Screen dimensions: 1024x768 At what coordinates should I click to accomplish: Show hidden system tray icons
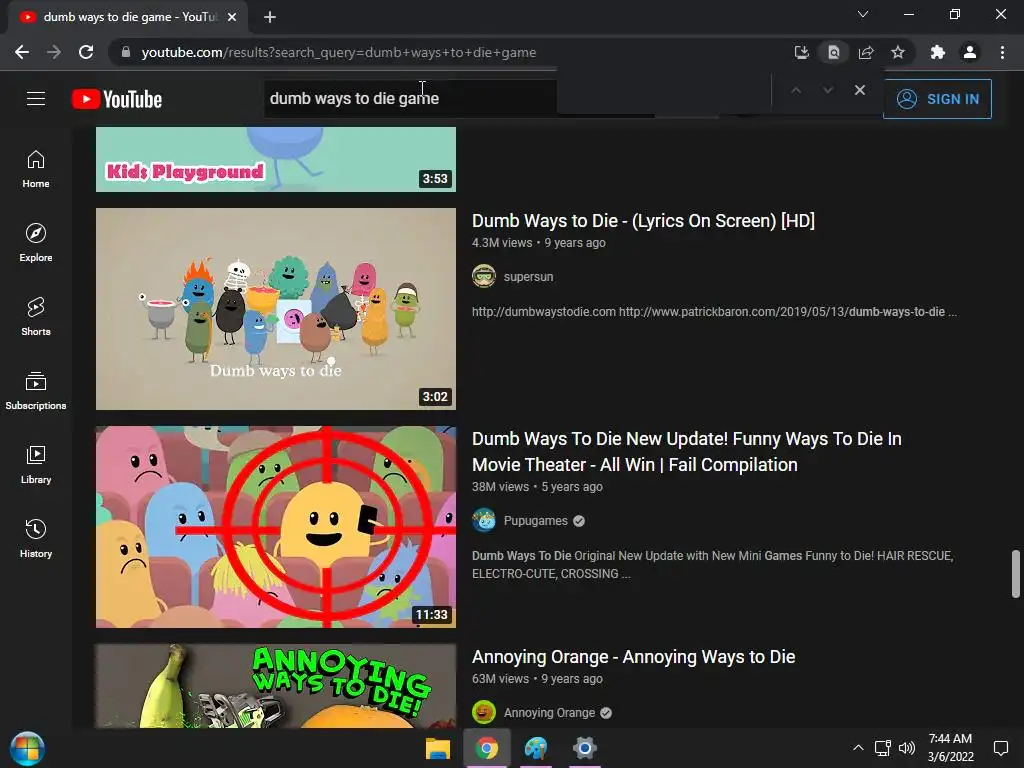click(x=858, y=748)
